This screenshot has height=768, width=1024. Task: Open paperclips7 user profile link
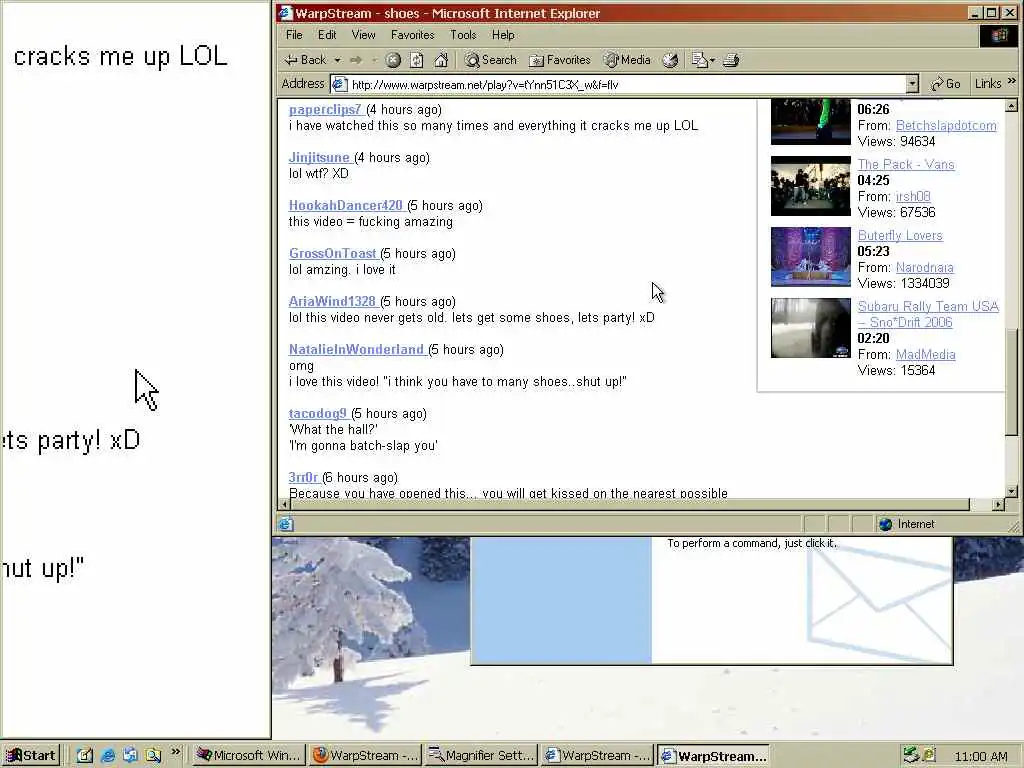tap(325, 110)
